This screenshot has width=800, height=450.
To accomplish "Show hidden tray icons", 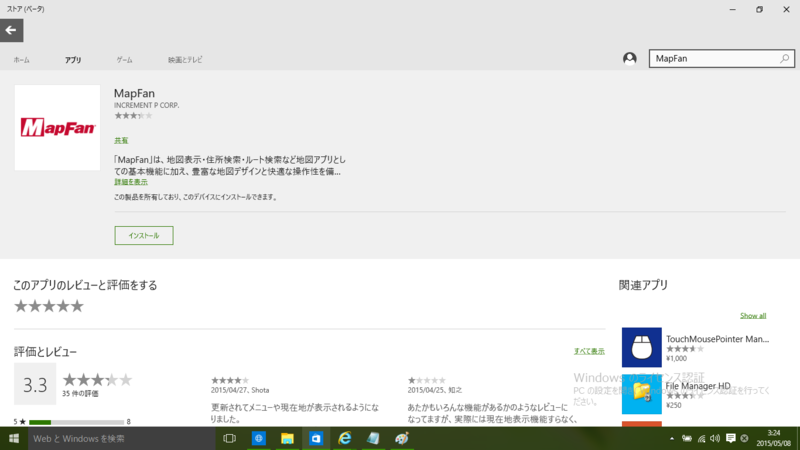I will click(x=672, y=438).
